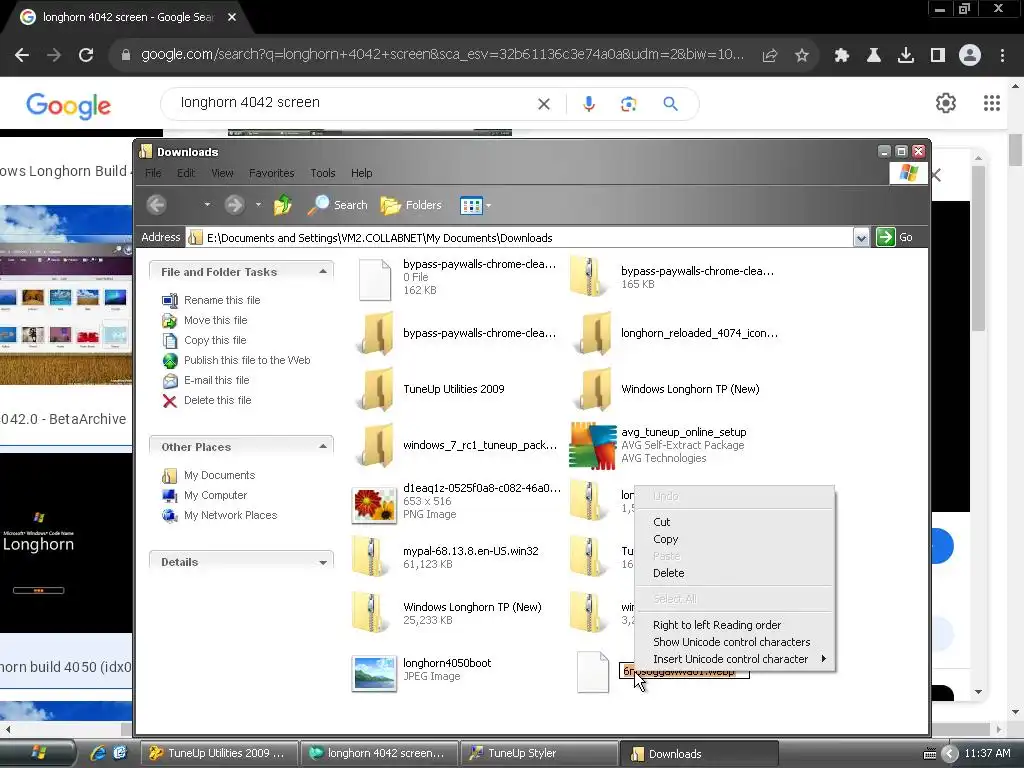Click Rename this file task
The width and height of the screenshot is (1024, 768).
point(221,300)
